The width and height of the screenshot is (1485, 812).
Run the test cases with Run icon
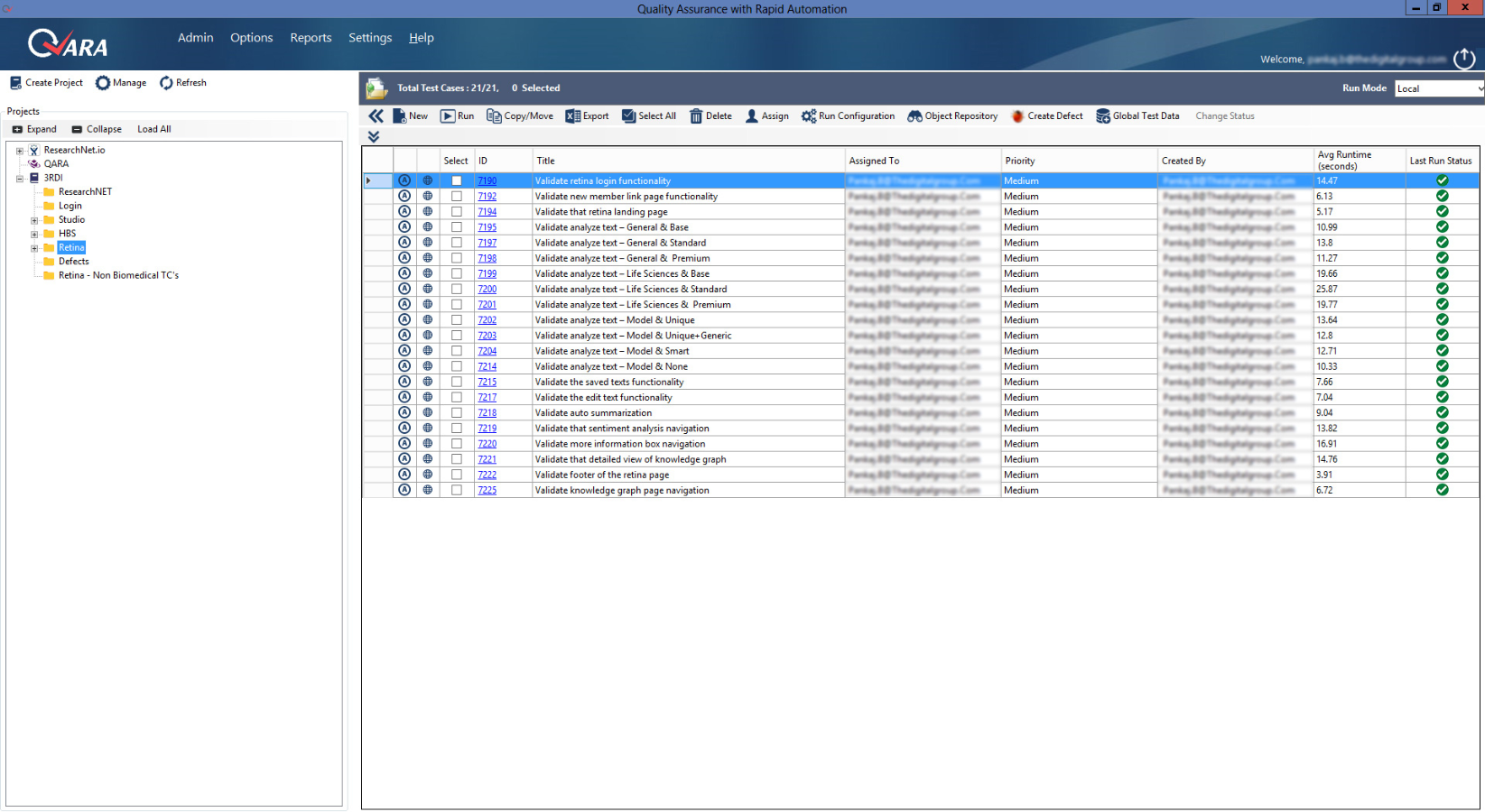tap(448, 116)
